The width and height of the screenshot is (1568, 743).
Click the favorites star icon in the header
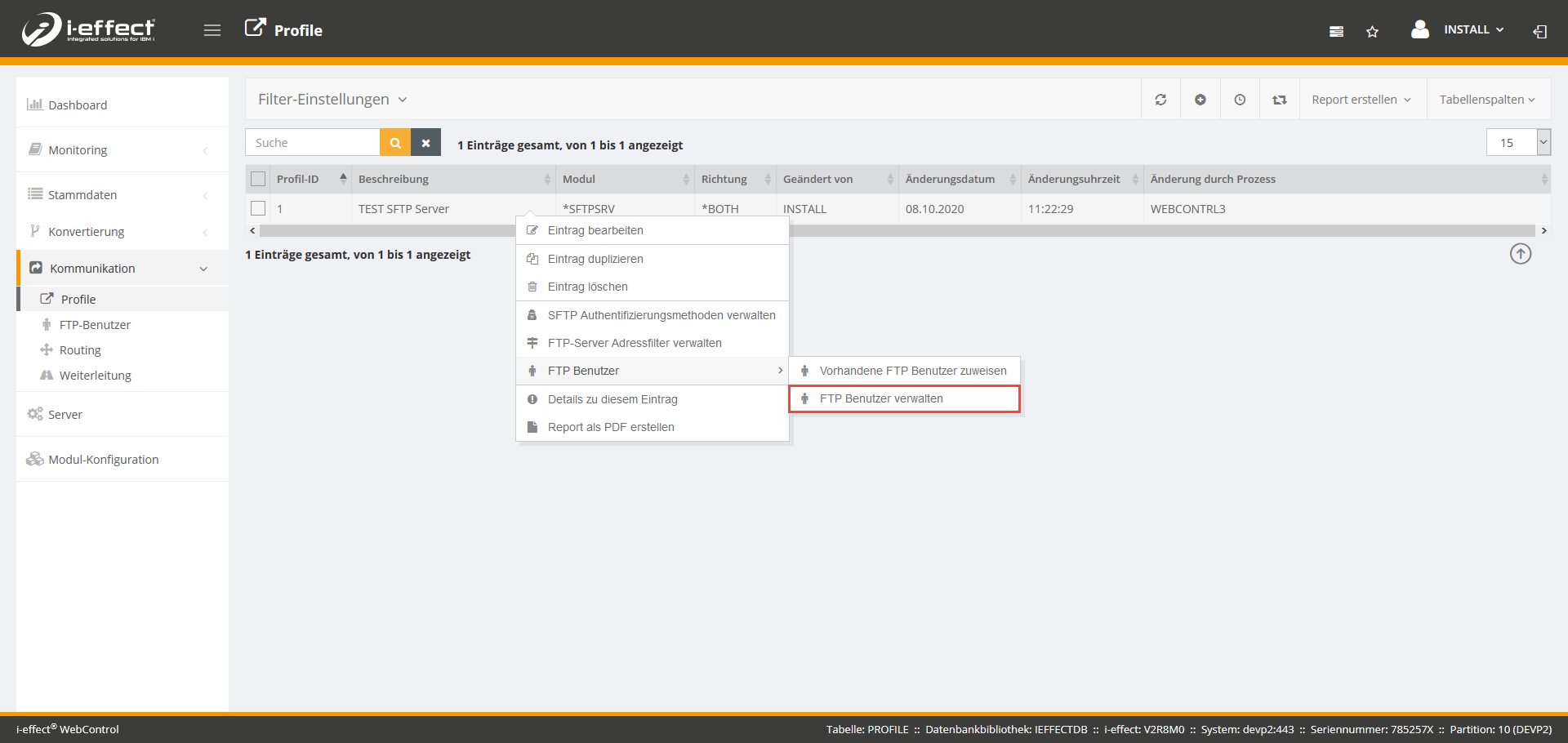click(1372, 32)
